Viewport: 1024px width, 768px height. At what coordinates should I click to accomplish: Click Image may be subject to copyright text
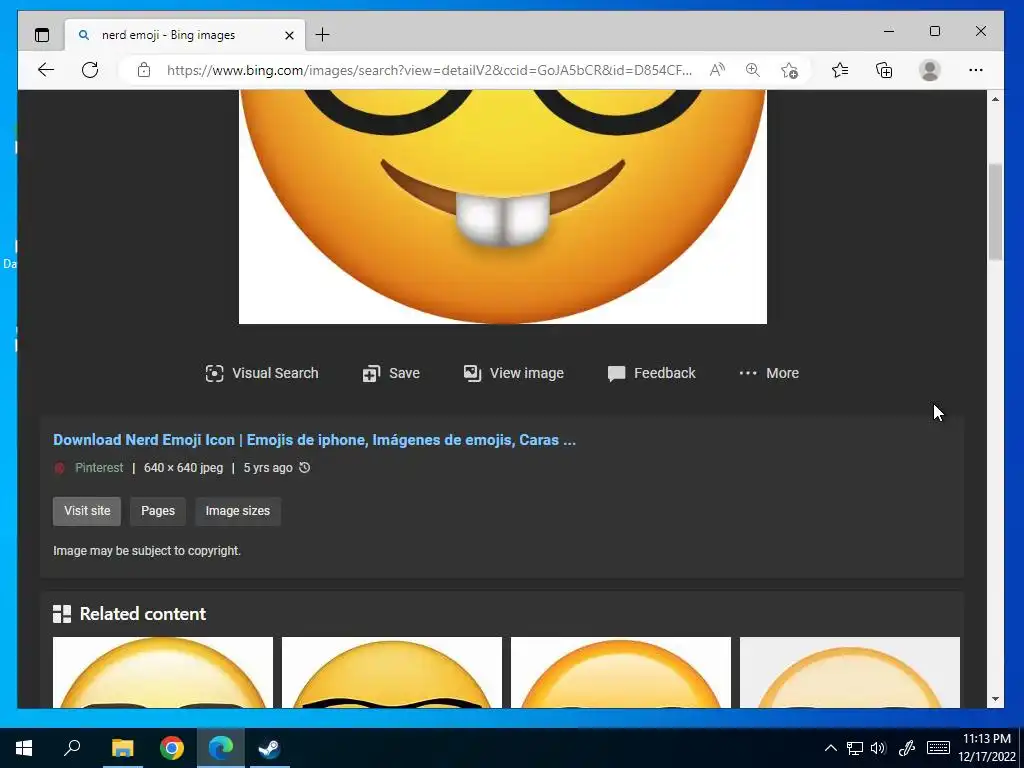point(147,551)
